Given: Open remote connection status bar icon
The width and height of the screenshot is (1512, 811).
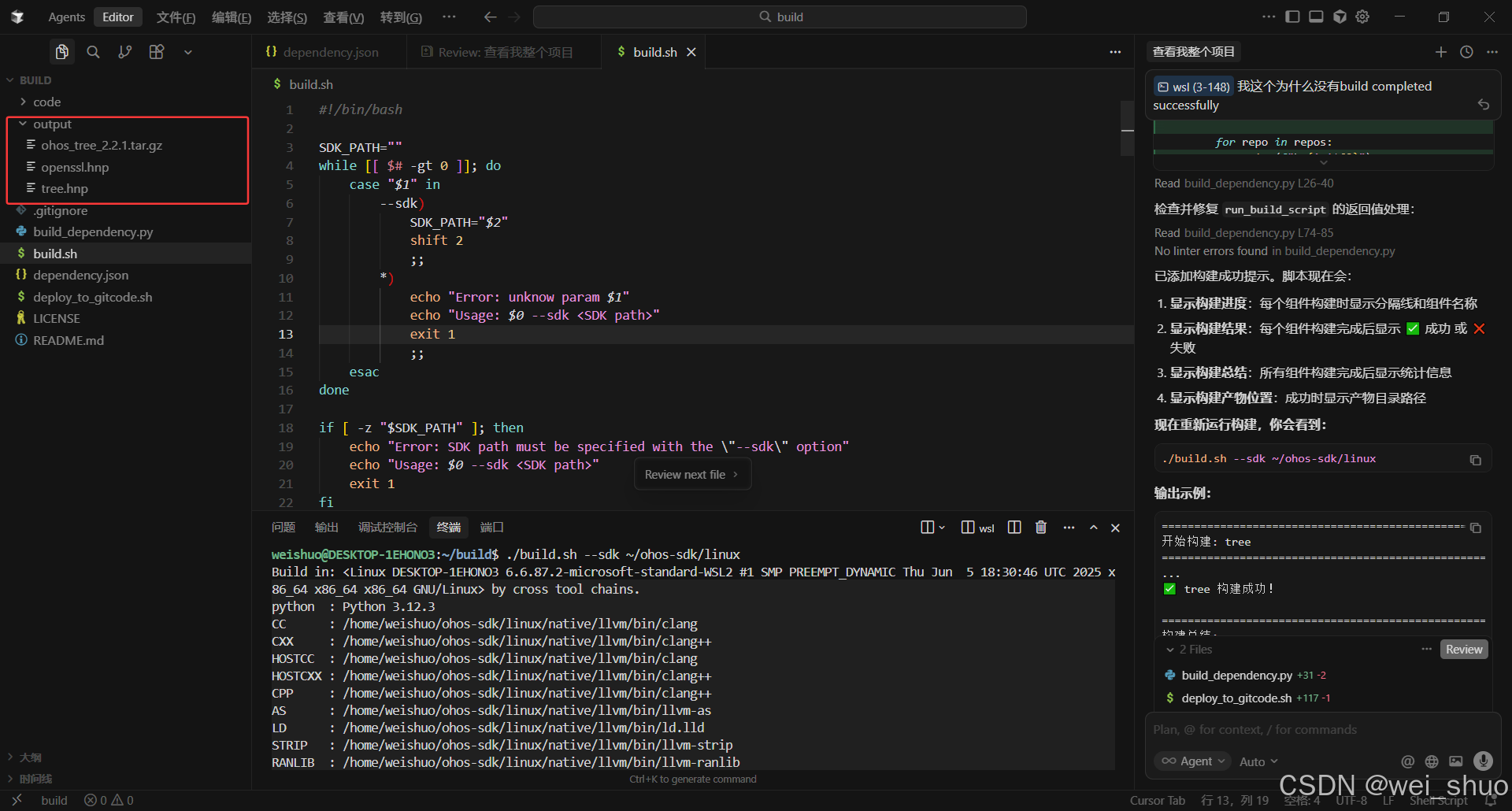Looking at the screenshot, I should (17, 800).
